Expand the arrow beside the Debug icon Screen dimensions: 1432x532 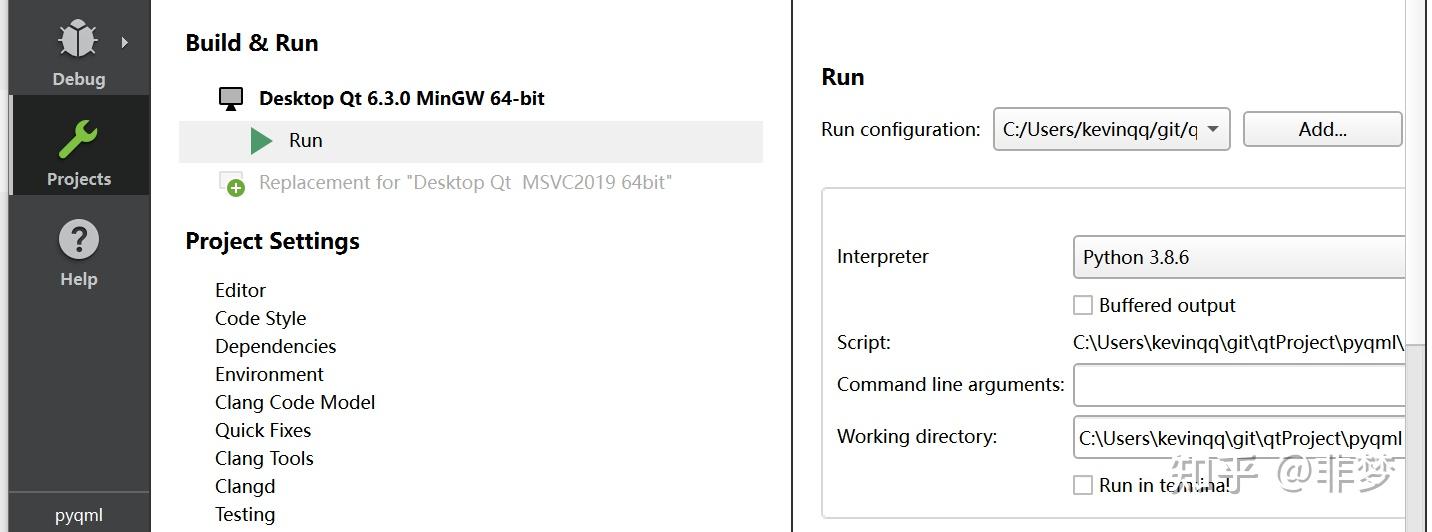[x=125, y=42]
